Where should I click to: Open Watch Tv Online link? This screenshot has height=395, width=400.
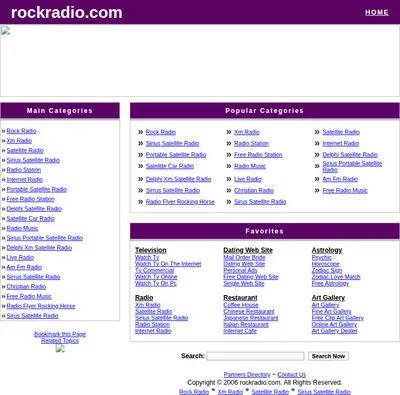(156, 277)
